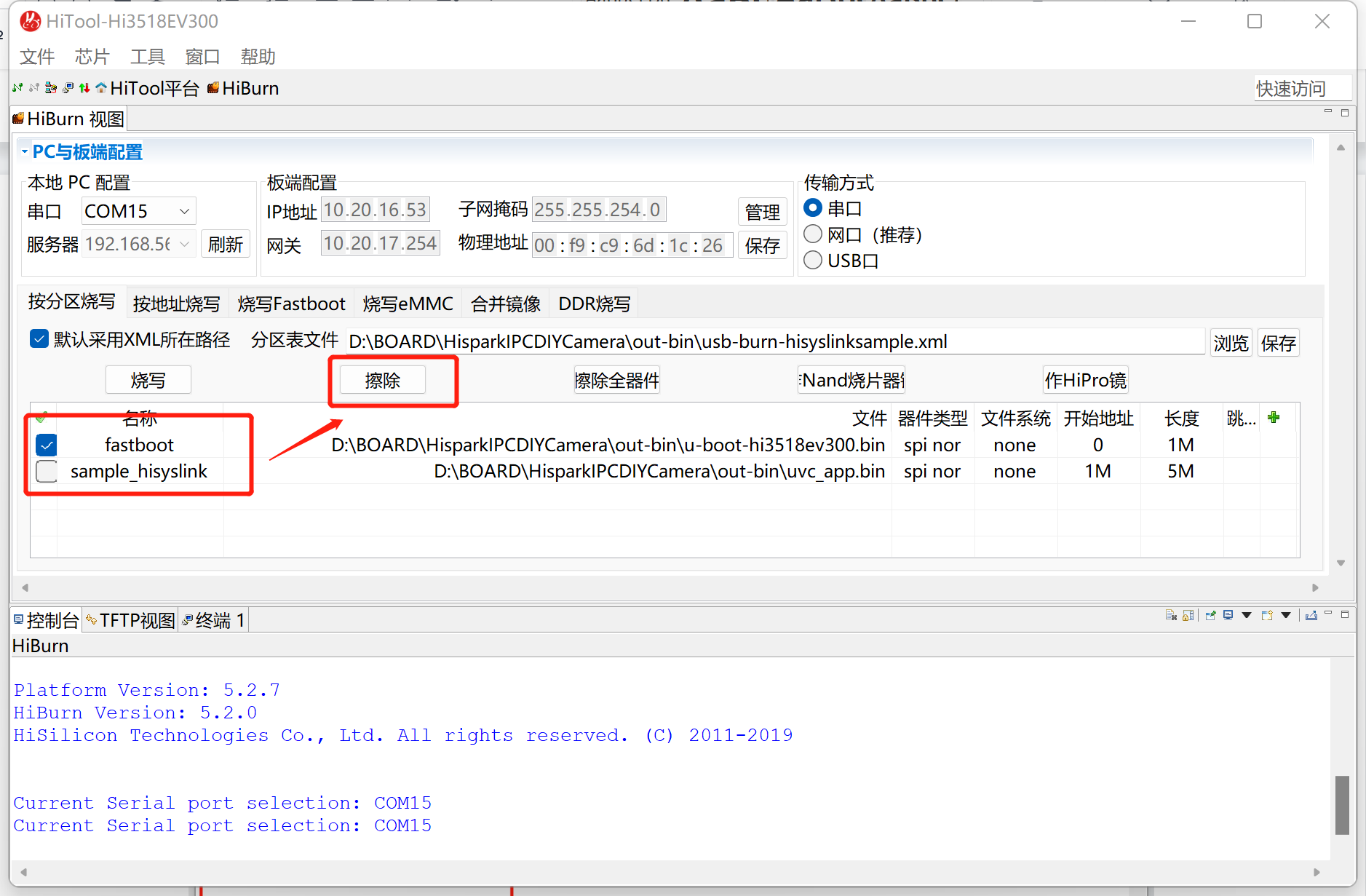Screen dimensions: 1366x896
Task: Switch to the 烧写eMMC tab
Action: [x=408, y=304]
